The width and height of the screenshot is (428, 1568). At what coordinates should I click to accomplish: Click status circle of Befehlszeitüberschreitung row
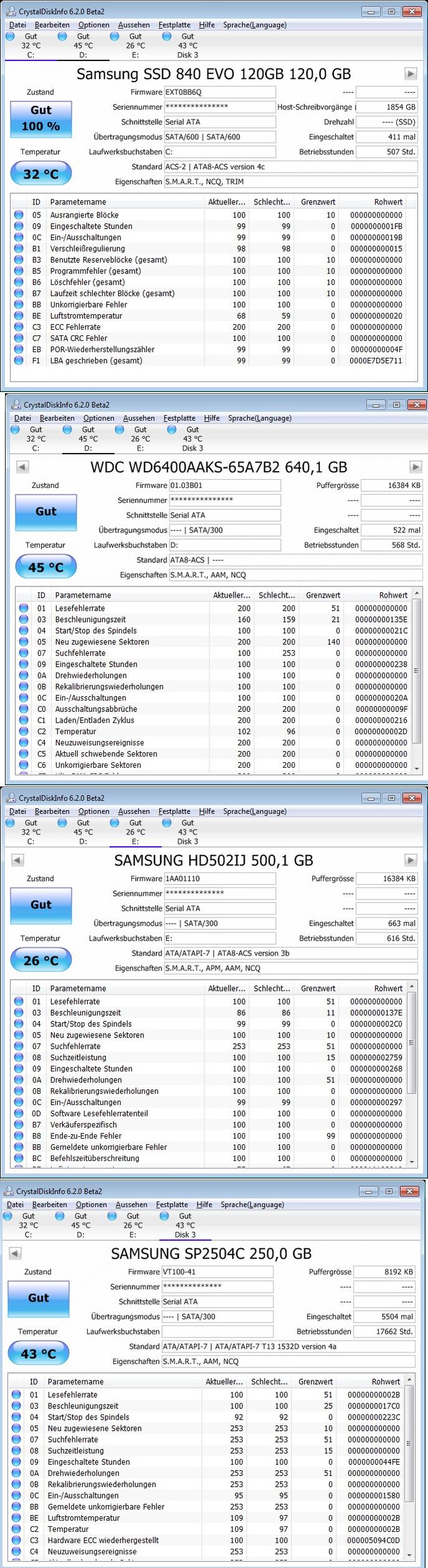(19, 1158)
